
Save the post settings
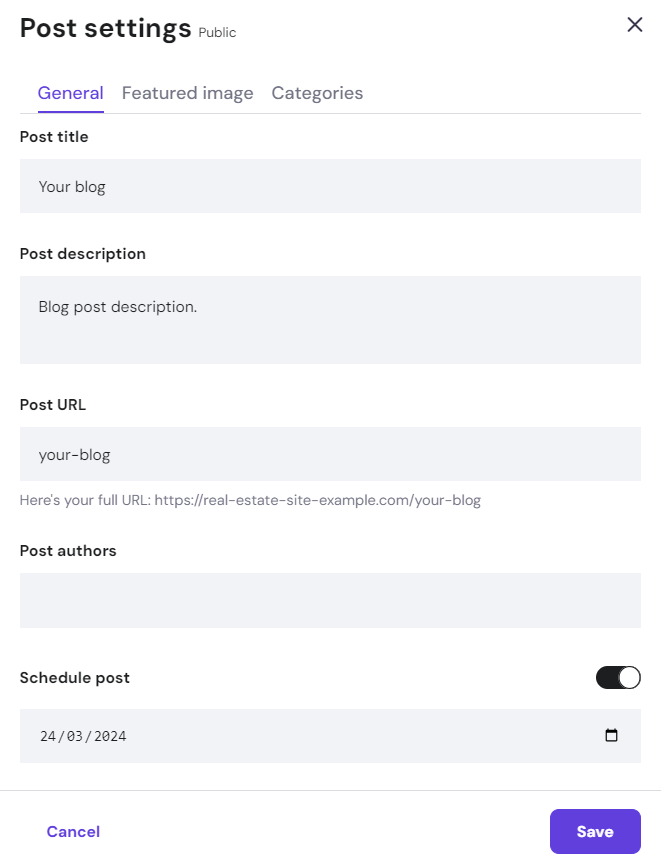(594, 831)
